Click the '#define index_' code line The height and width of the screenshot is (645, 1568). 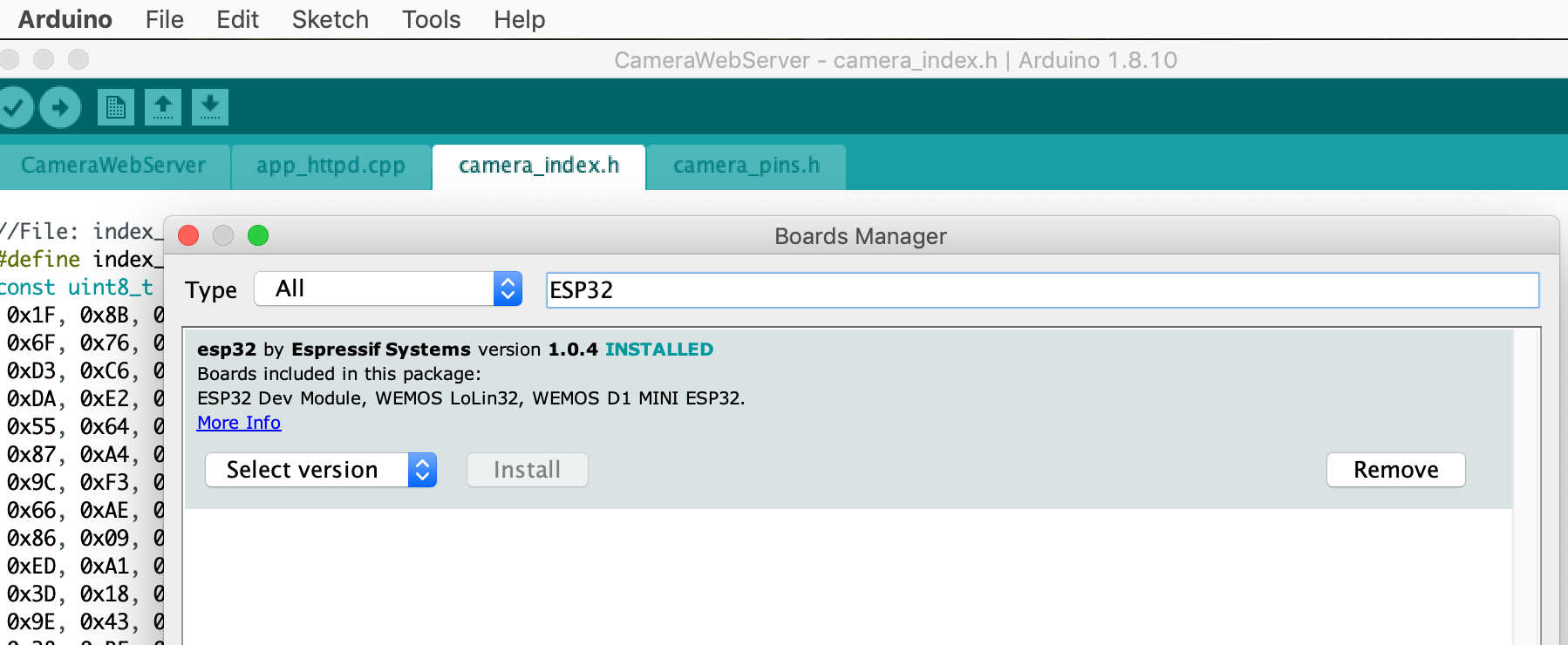pyautogui.click(x=82, y=259)
